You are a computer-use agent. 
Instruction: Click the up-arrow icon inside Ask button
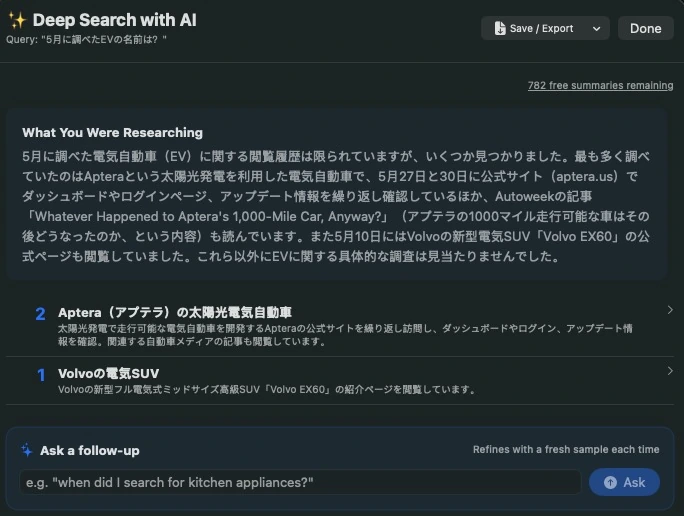click(610, 482)
